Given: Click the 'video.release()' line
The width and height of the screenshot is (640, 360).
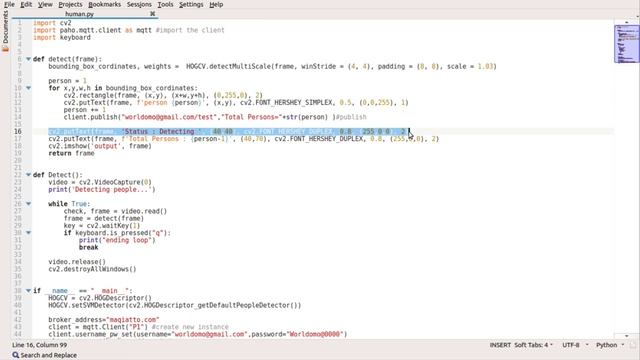Looking at the screenshot, I should point(77,262).
